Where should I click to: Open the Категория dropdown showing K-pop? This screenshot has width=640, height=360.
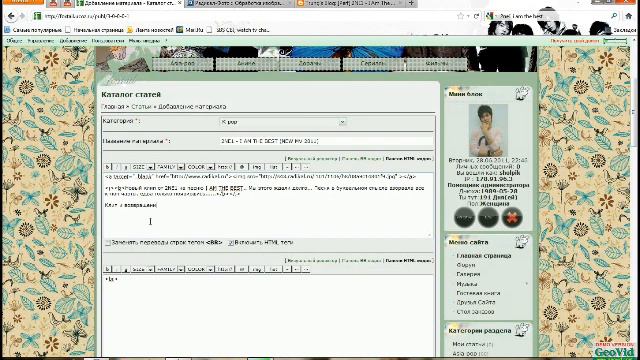(x=283, y=122)
